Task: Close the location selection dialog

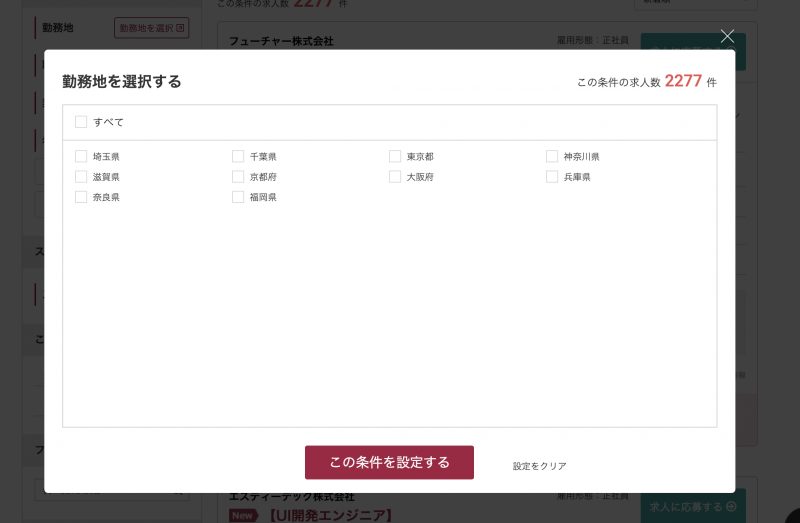Action: point(727,36)
